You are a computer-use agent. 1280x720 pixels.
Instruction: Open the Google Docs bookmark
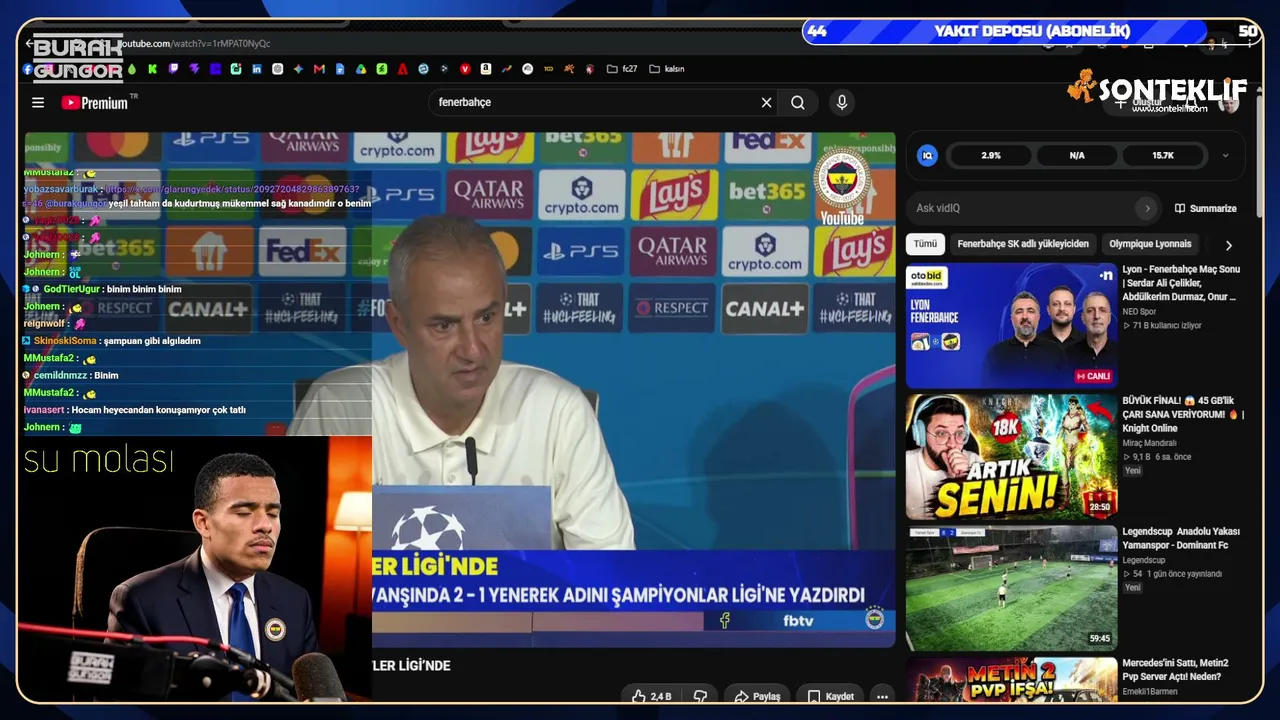[340, 69]
